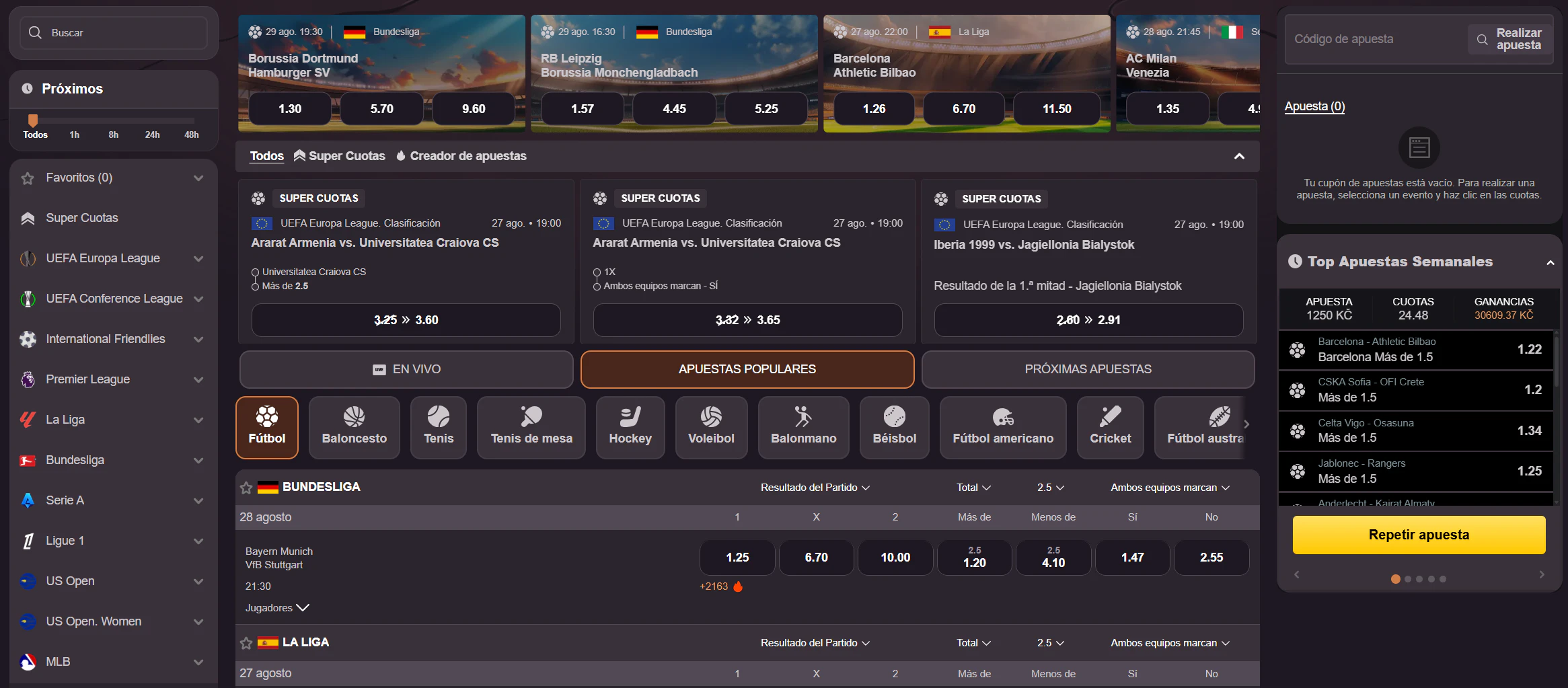The width and height of the screenshot is (1568, 688).
Task: Click Código de apuesta input field
Action: (x=1376, y=39)
